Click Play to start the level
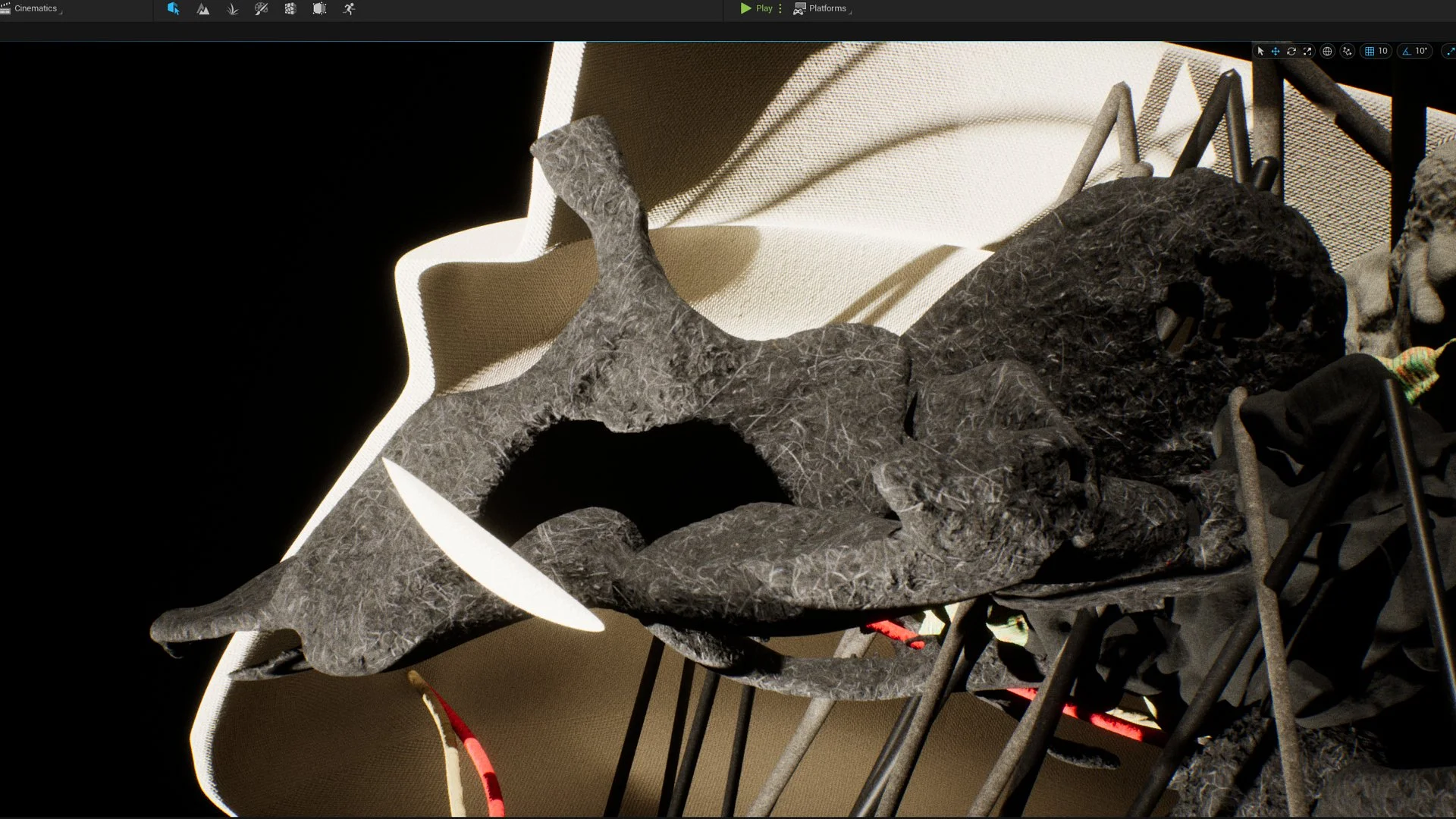Image resolution: width=1456 pixels, height=819 pixels. pyautogui.click(x=757, y=8)
